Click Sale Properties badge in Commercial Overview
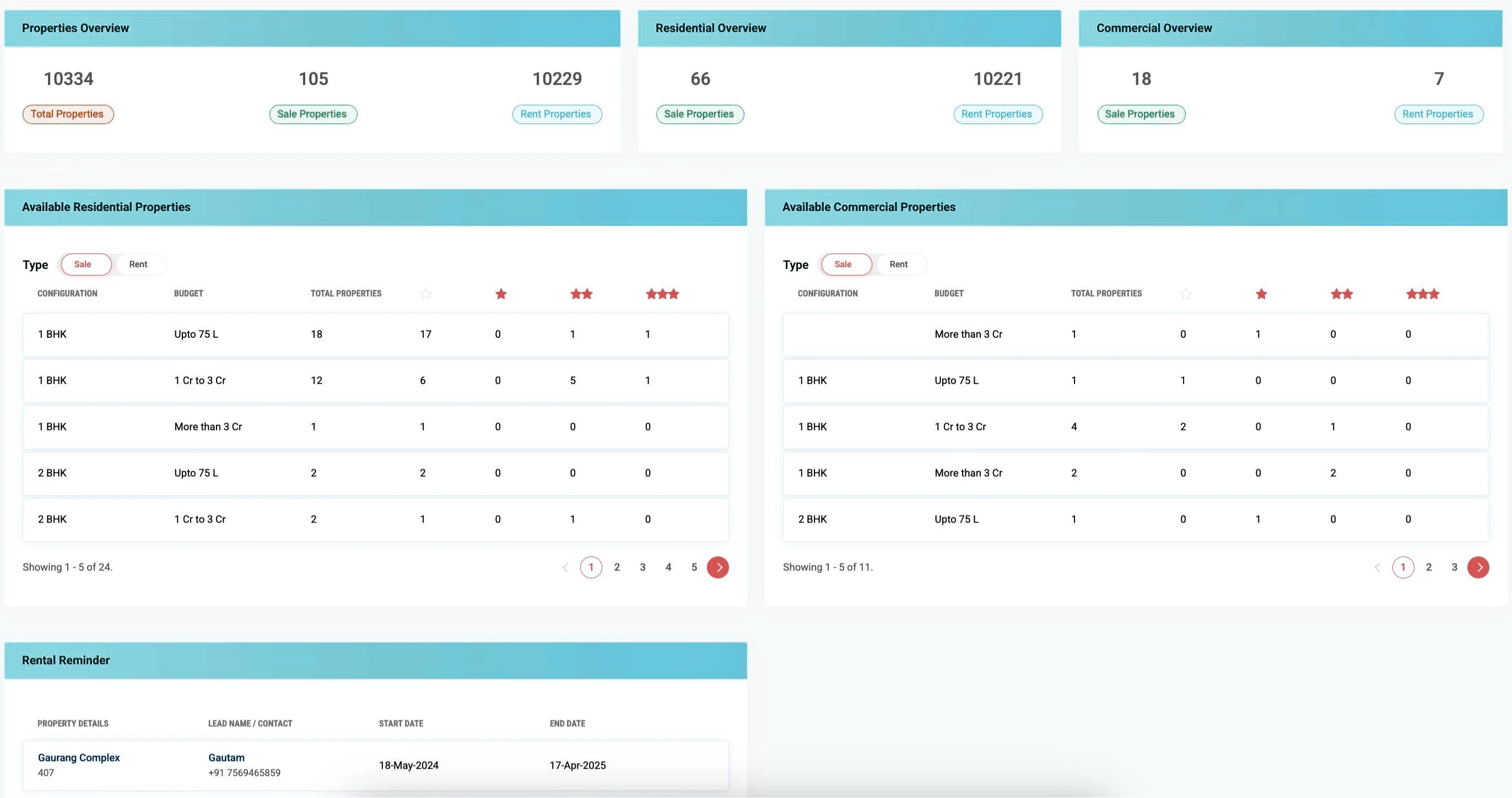The width and height of the screenshot is (1512, 798). (1141, 114)
